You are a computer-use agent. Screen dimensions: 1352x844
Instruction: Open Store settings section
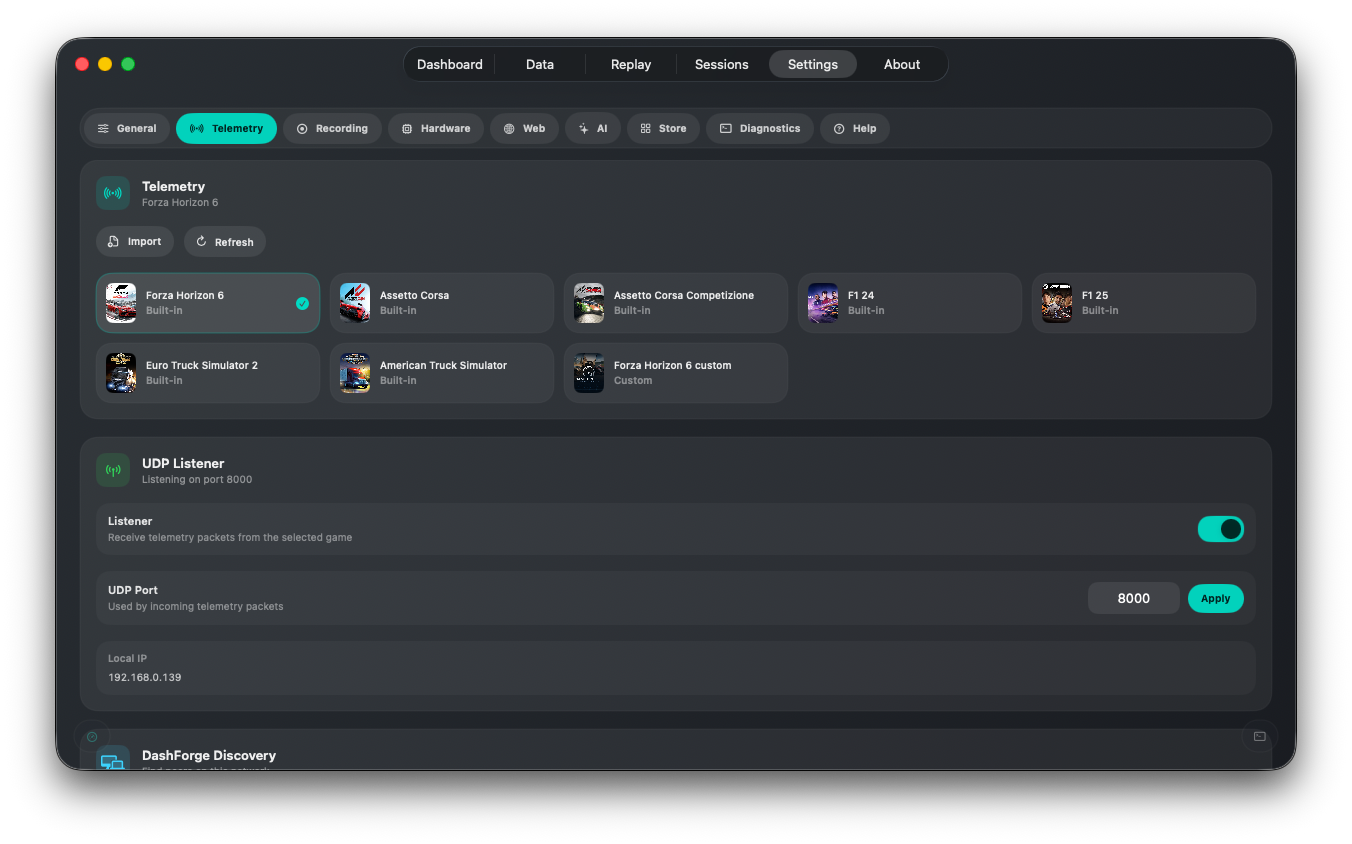pos(663,128)
